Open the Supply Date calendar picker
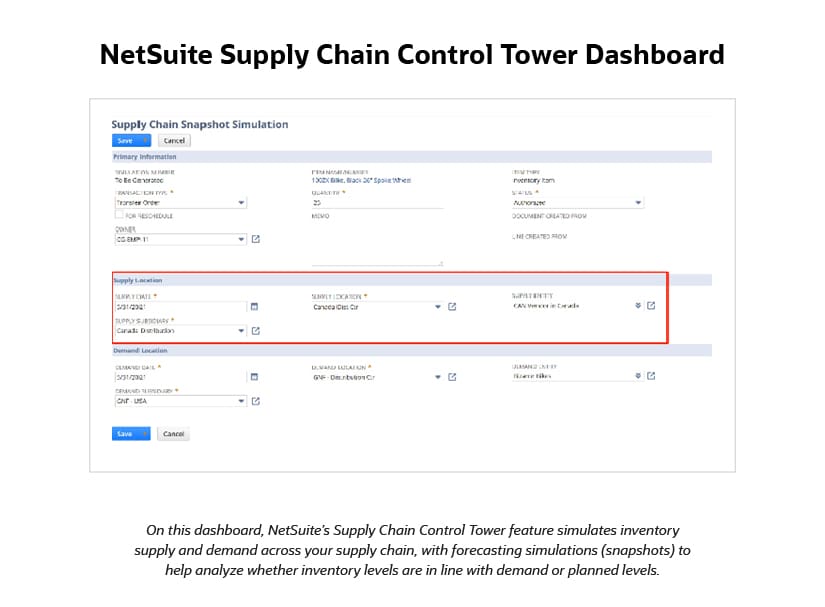 coord(254,306)
